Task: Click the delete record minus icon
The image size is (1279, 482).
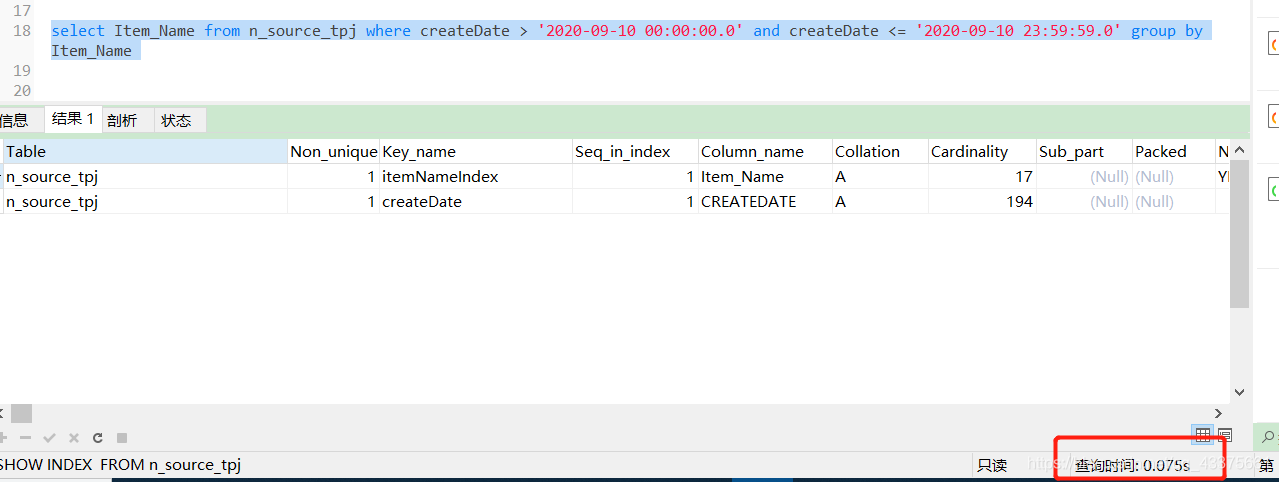Action: (25, 438)
